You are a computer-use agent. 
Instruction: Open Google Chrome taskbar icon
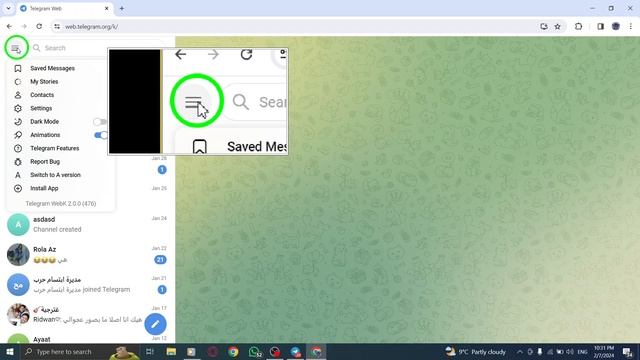coord(233,351)
